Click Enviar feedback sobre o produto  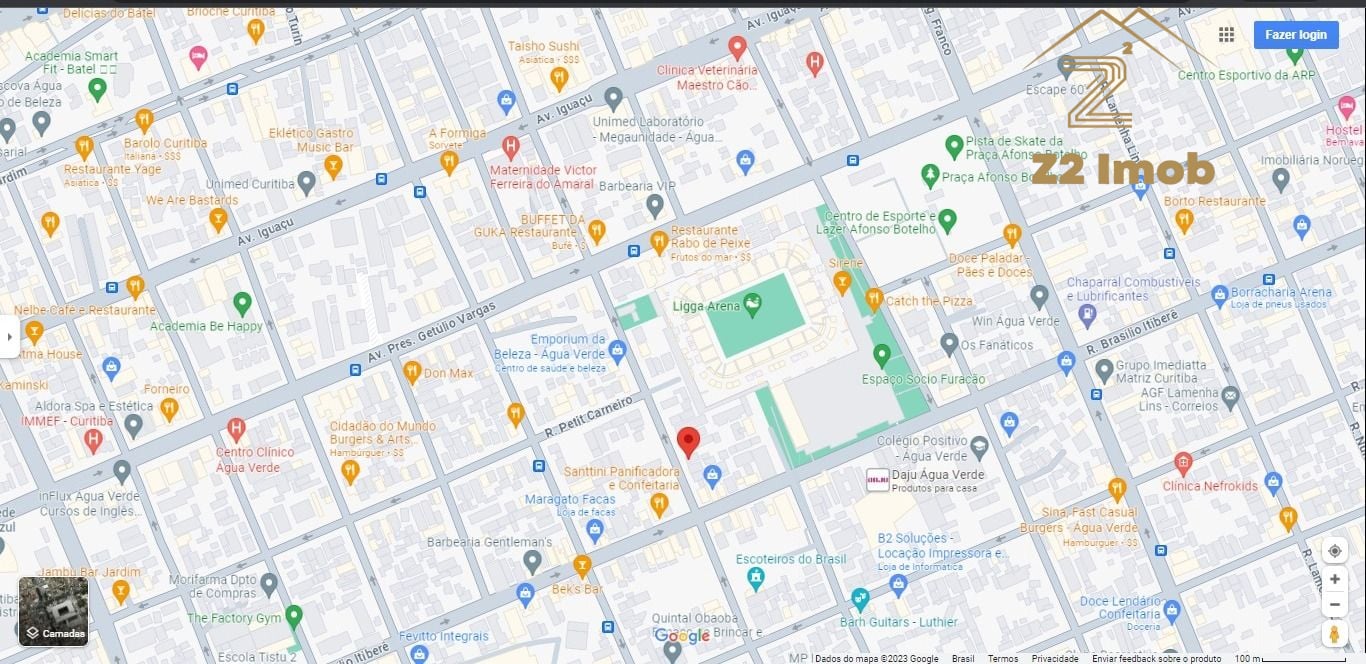(x=1157, y=658)
